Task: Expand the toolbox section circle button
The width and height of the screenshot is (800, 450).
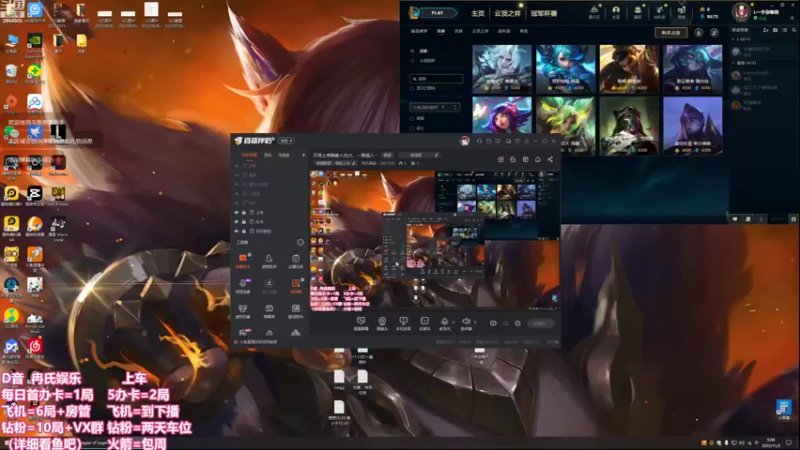Action: [300, 242]
